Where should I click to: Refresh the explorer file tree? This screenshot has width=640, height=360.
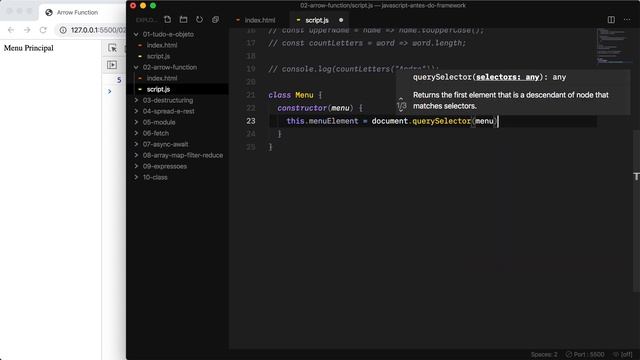199,20
